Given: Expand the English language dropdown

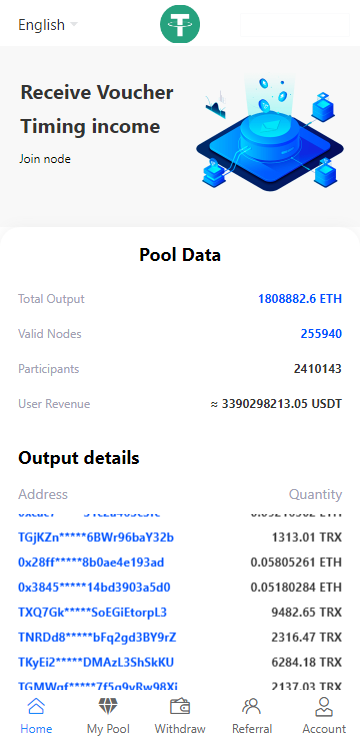Looking at the screenshot, I should tap(48, 25).
